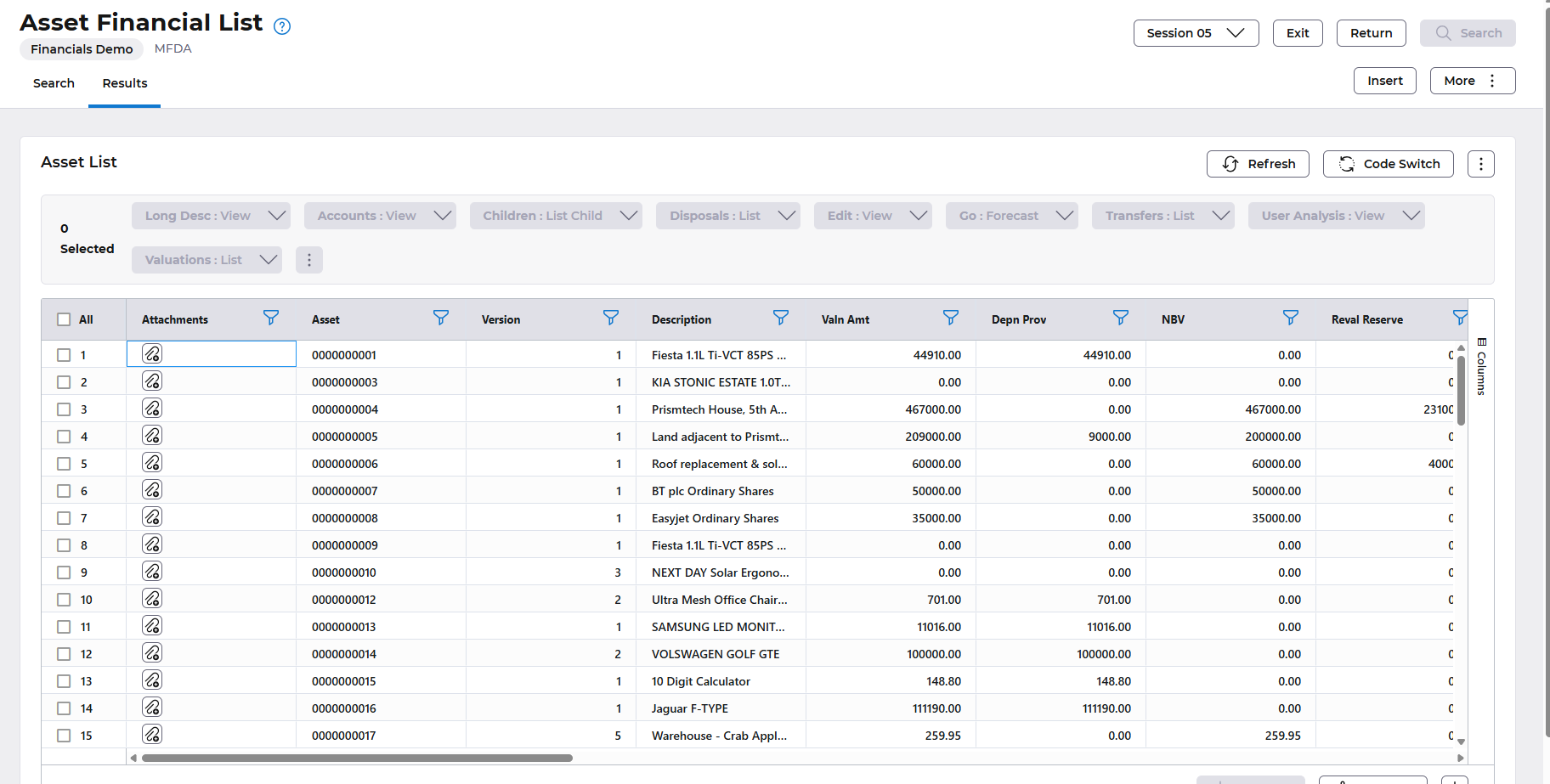This screenshot has height=784, width=1550.
Task: Open Asset List kebab options menu
Action: [x=1480, y=164]
